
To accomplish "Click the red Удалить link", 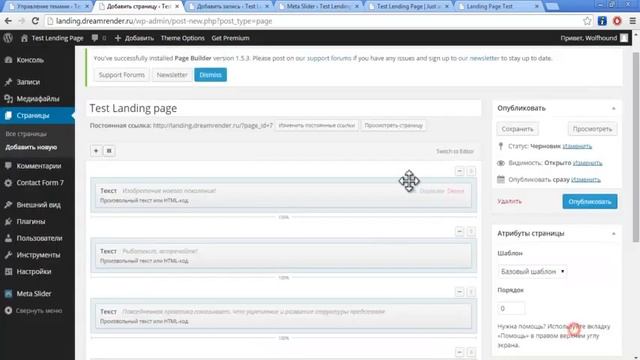I will pos(509,201).
